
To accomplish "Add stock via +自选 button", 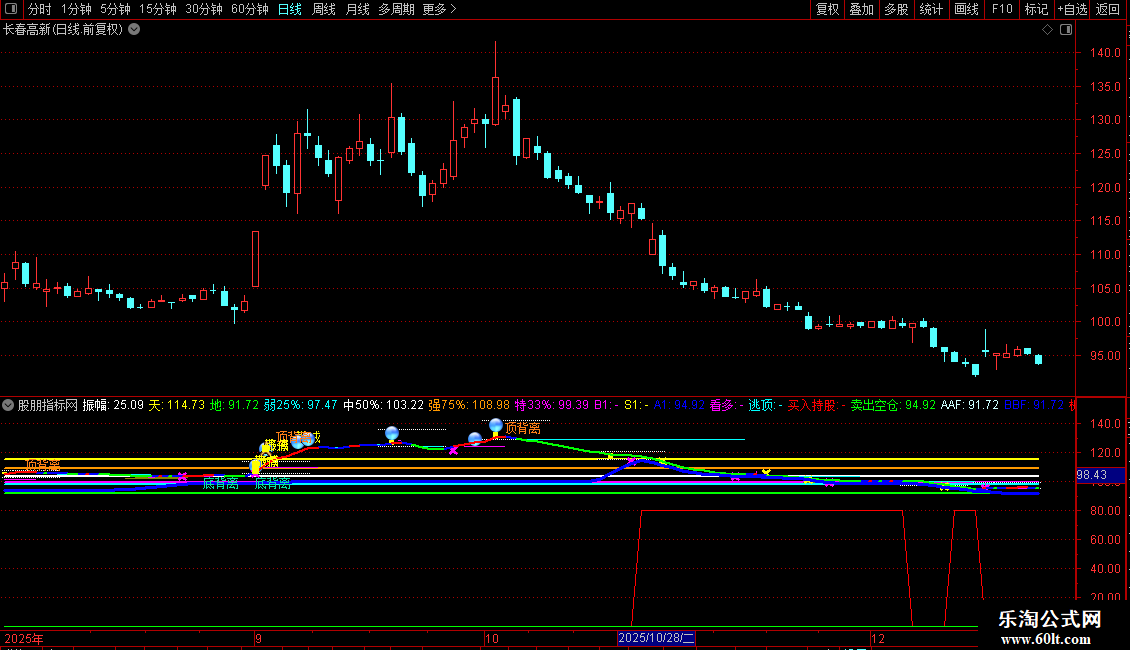I will 1071,9.
